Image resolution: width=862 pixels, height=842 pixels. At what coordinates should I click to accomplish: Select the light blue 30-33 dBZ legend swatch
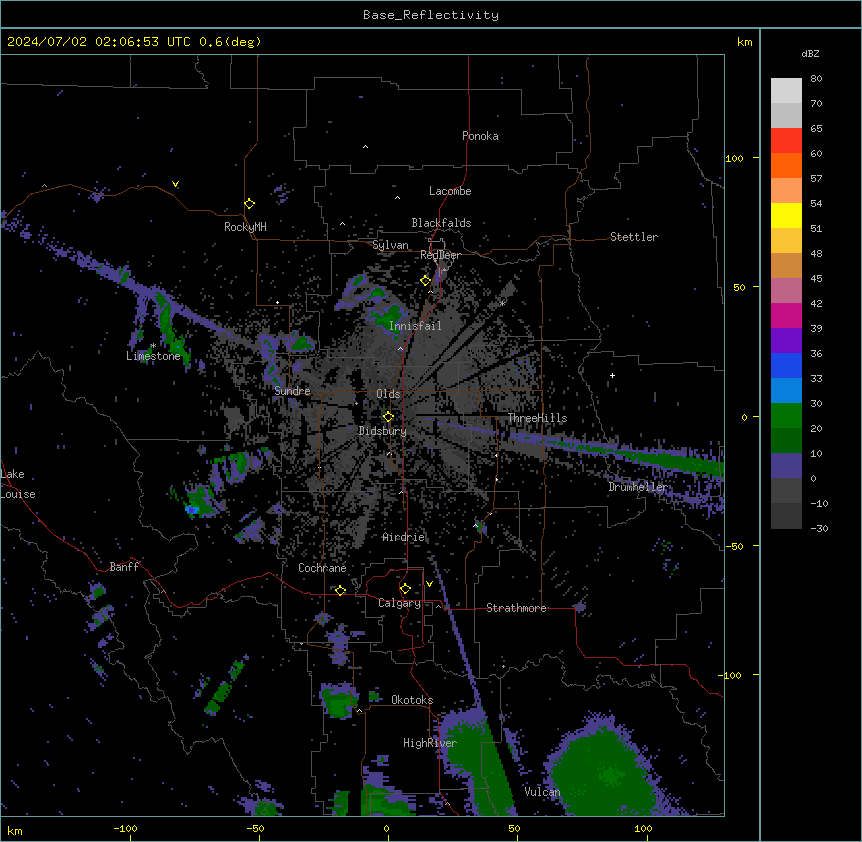coord(786,391)
